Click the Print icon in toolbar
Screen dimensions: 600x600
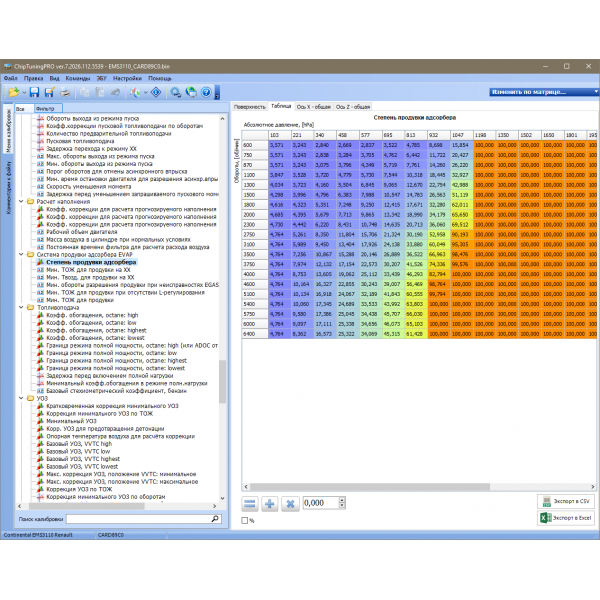pyautogui.click(x=63, y=91)
